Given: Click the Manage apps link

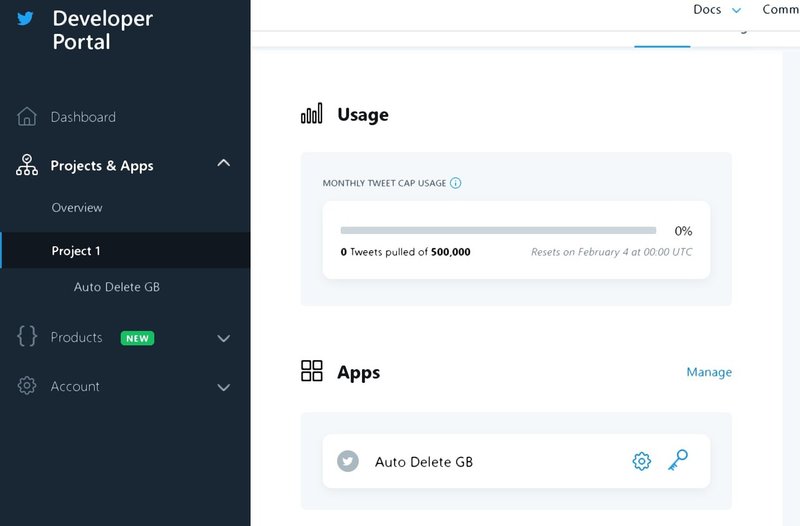Looking at the screenshot, I should click(709, 372).
